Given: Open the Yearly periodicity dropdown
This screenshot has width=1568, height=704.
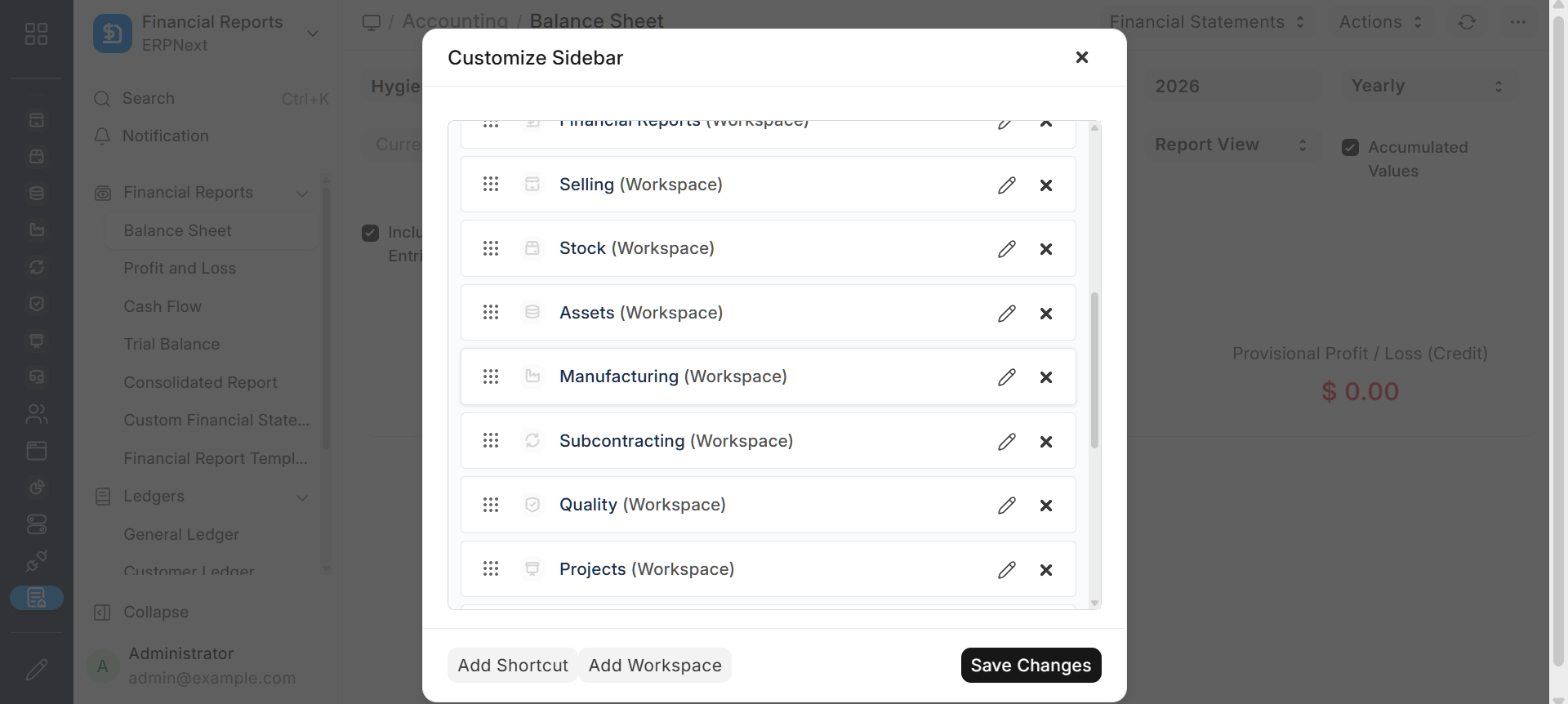Looking at the screenshot, I should coord(1427,86).
